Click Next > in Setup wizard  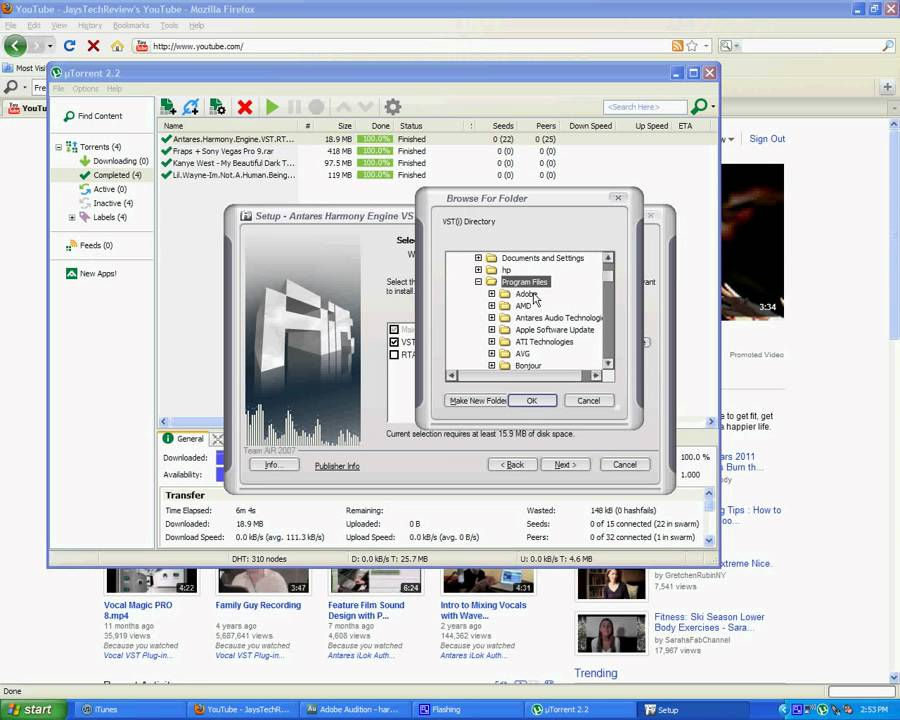pyautogui.click(x=565, y=464)
